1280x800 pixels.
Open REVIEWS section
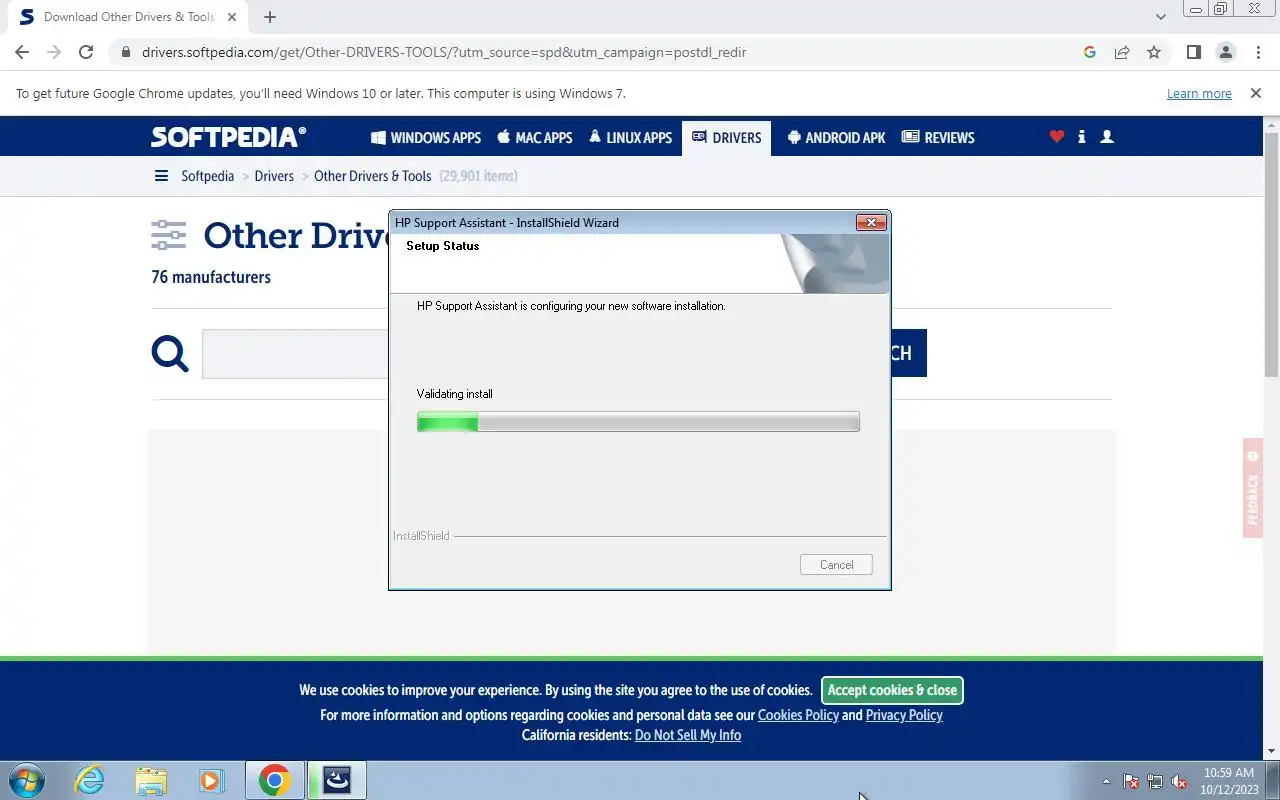[x=938, y=138]
